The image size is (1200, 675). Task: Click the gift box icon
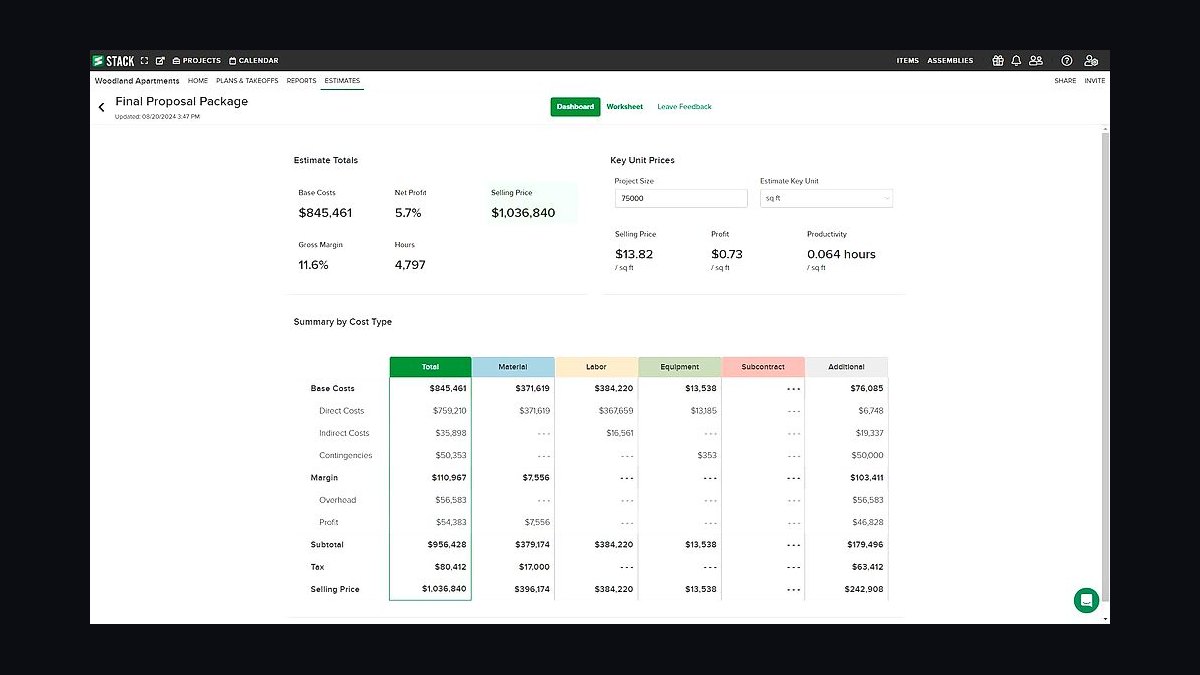point(998,61)
